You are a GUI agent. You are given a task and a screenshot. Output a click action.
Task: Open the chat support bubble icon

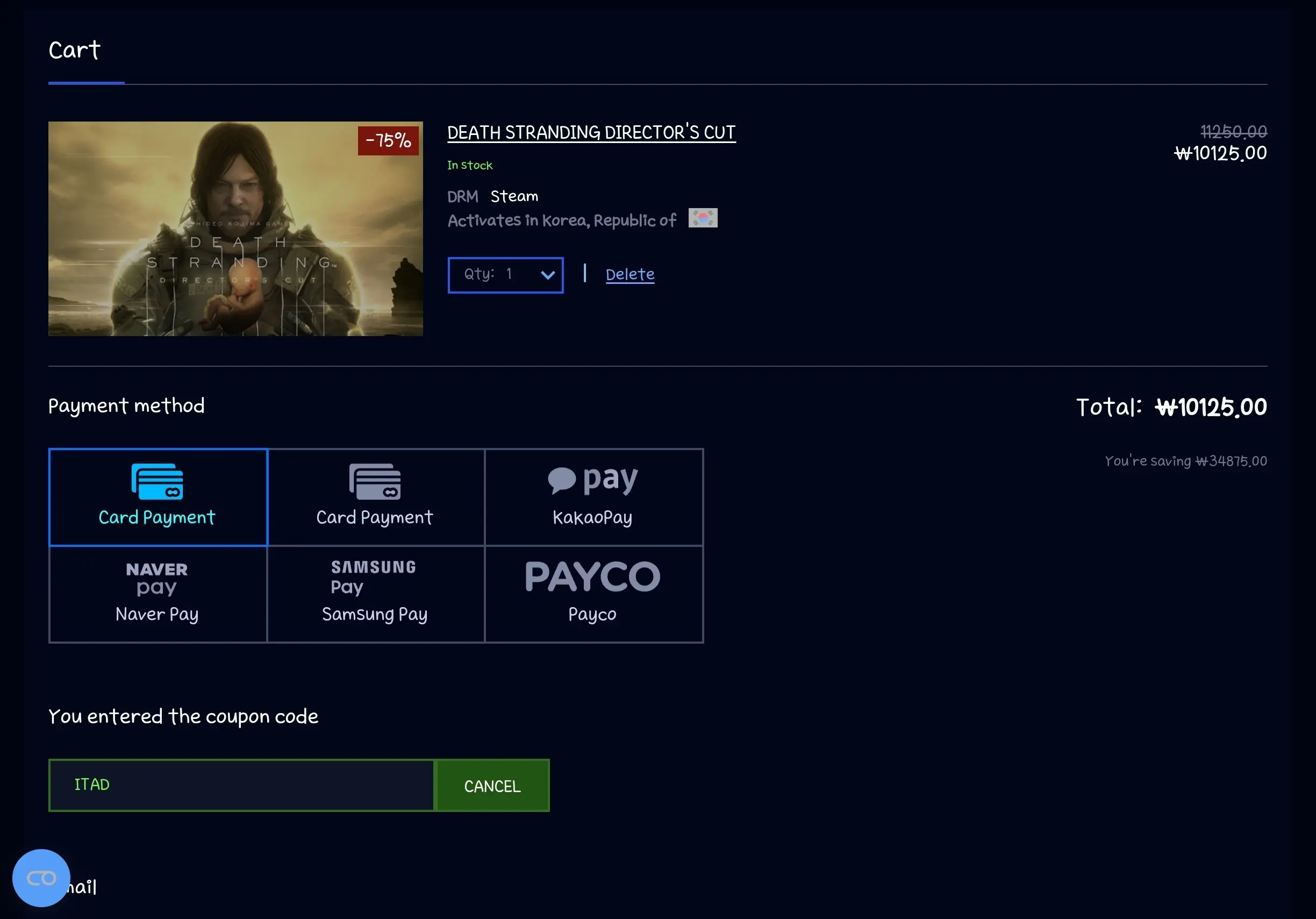pyautogui.click(x=41, y=878)
